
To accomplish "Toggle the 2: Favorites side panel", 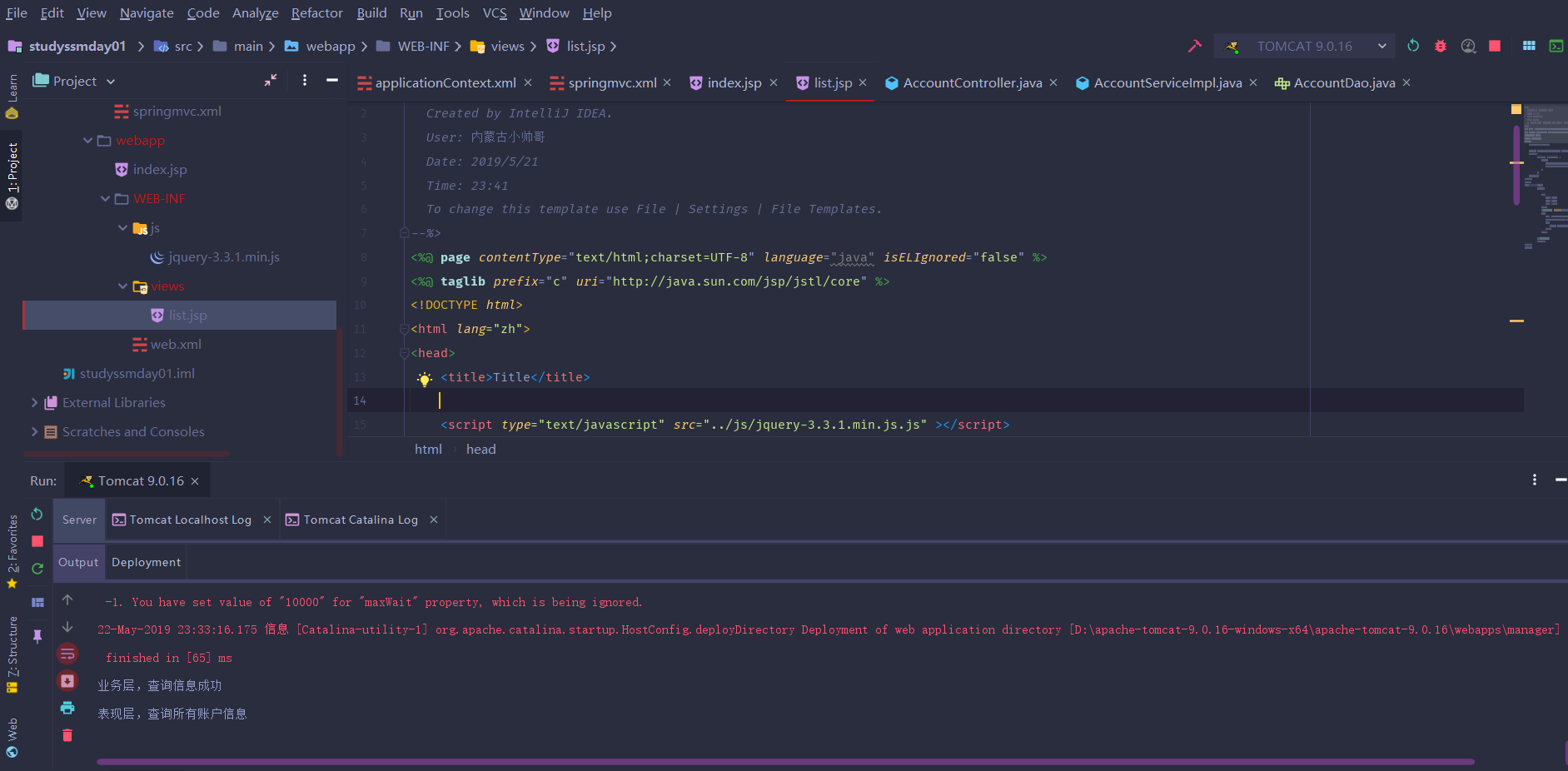I will pos(12,551).
